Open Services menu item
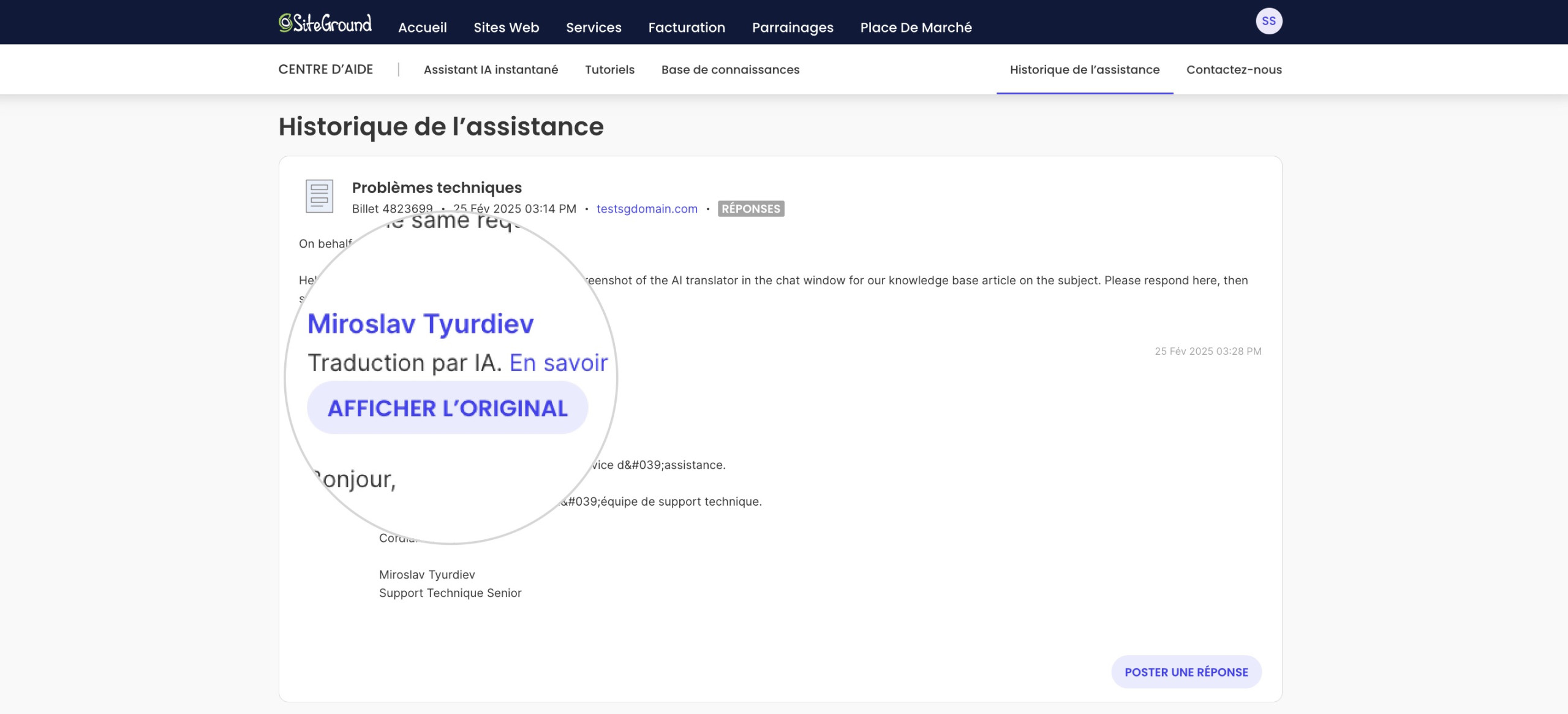1568x714 pixels. coord(594,28)
